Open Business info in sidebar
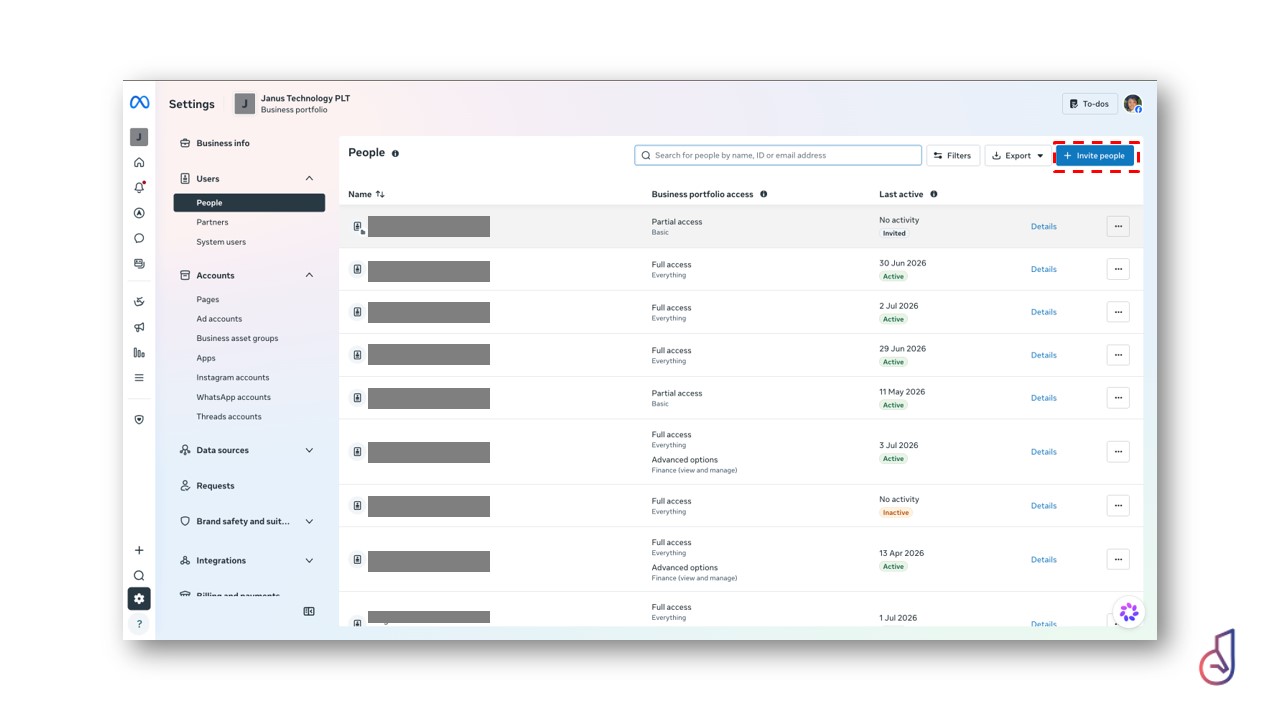This screenshot has height=720, width=1280. pyautogui.click(x=223, y=143)
